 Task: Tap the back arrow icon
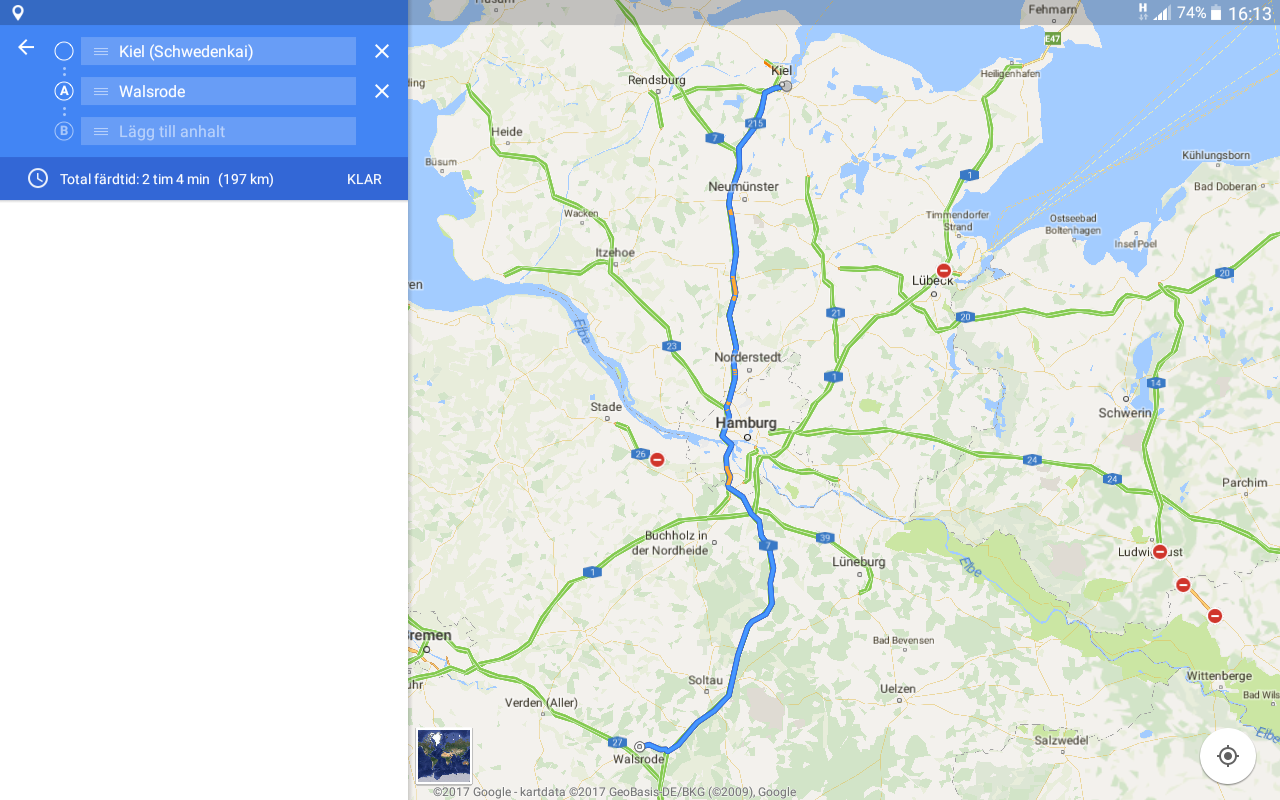[26, 47]
